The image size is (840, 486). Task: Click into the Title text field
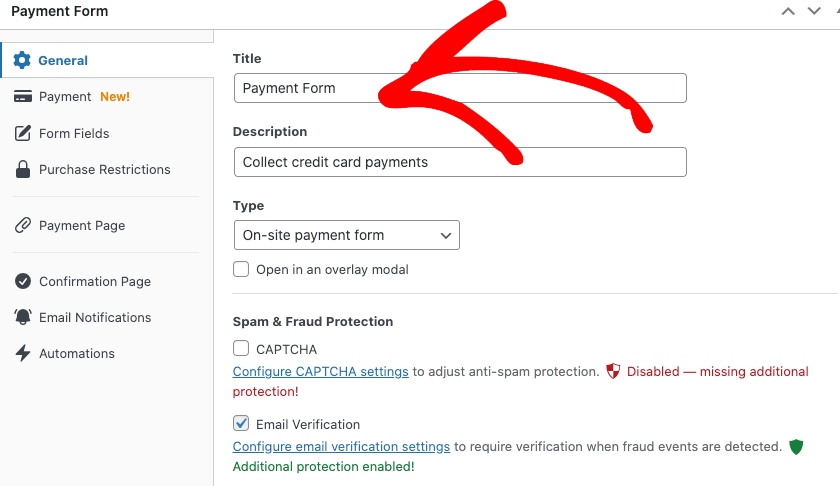point(460,88)
